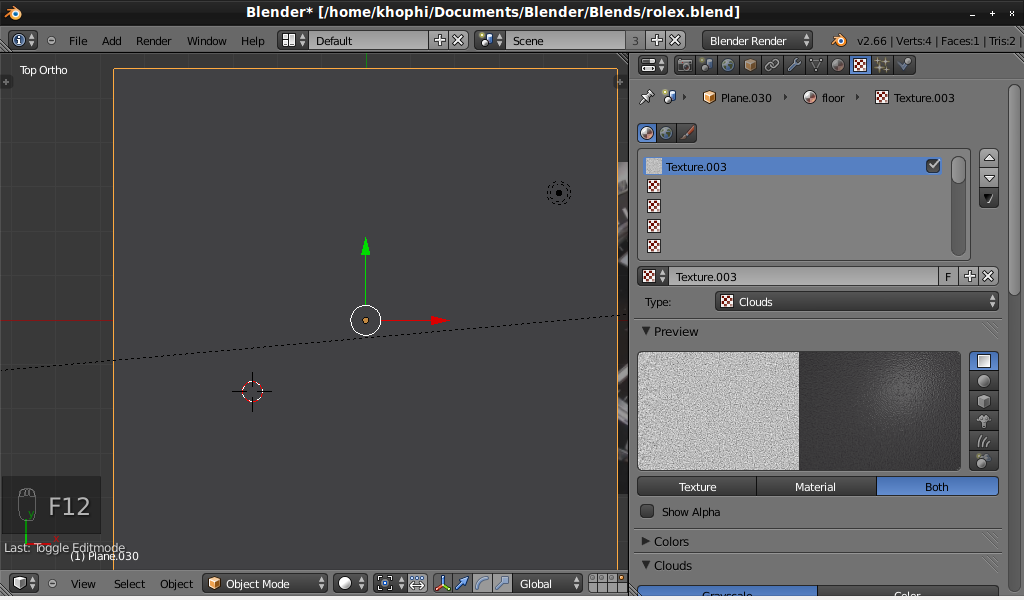Screen dimensions: 1024x600
Task: Open the Modifiers wrench tab
Action: point(794,65)
